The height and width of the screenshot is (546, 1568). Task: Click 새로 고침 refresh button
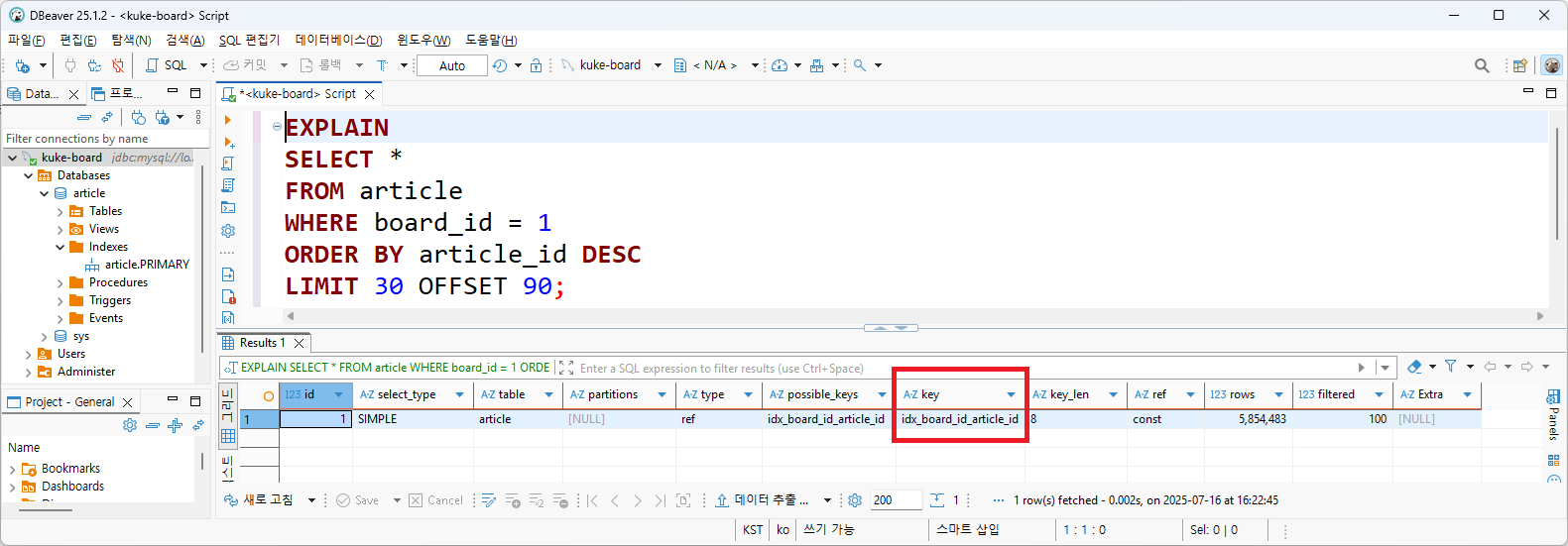coord(259,500)
